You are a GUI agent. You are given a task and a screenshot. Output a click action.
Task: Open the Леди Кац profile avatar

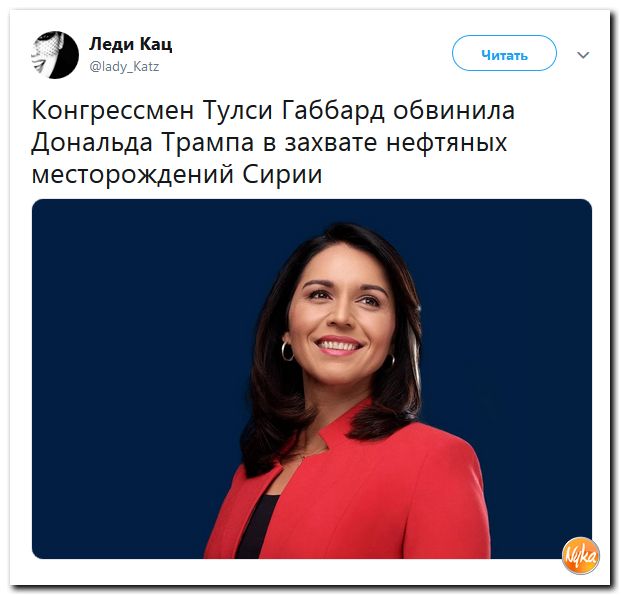[x=55, y=55]
